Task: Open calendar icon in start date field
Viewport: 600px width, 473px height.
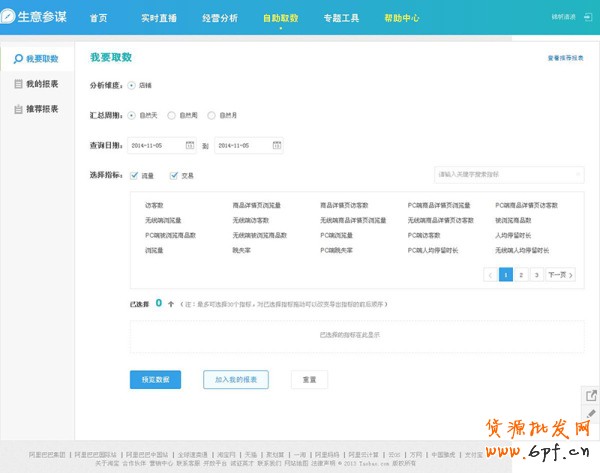Action: [189, 146]
